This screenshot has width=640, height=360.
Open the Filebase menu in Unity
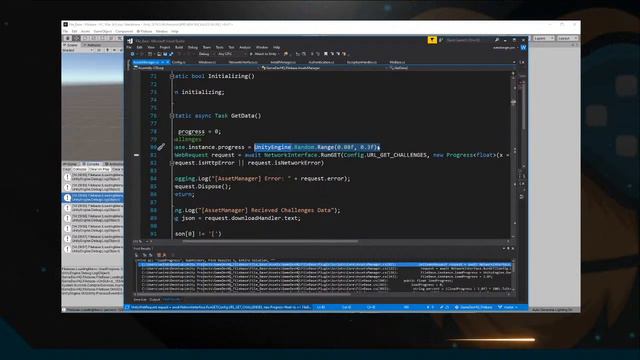pyautogui.click(x=144, y=31)
